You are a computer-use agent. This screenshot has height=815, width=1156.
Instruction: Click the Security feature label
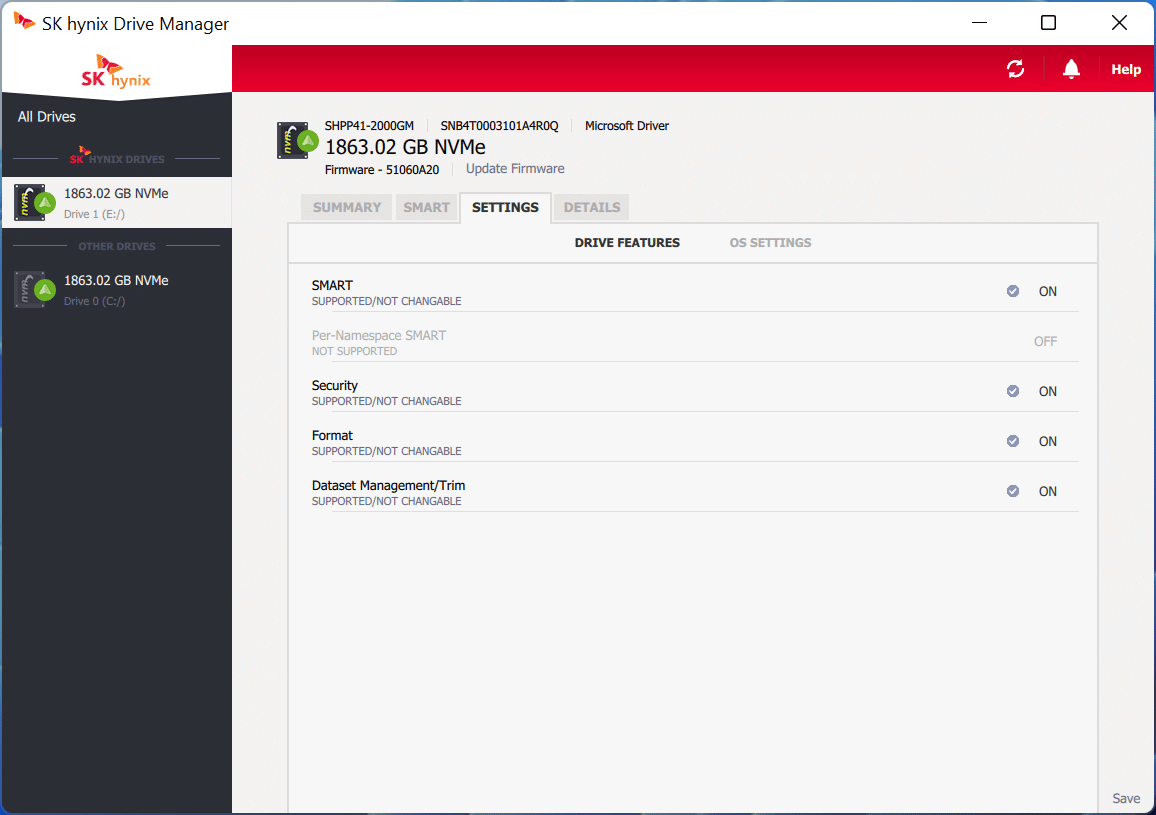point(335,386)
